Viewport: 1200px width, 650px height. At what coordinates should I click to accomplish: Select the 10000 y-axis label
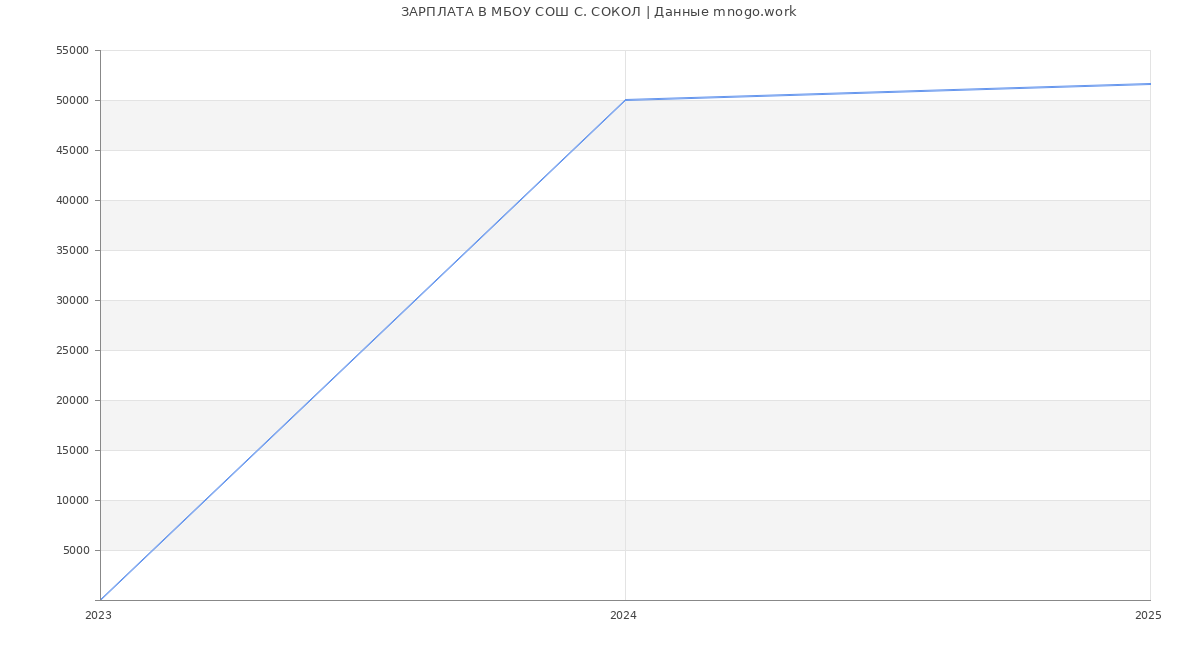(x=72, y=500)
